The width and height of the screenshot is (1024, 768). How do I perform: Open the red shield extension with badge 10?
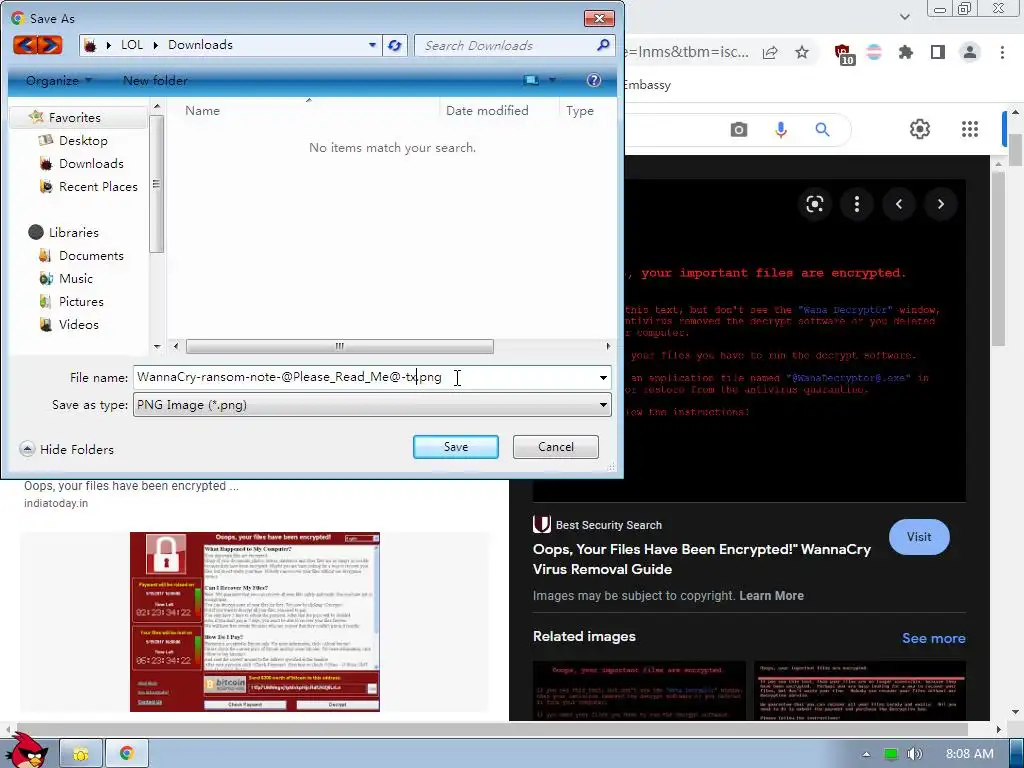pos(844,53)
